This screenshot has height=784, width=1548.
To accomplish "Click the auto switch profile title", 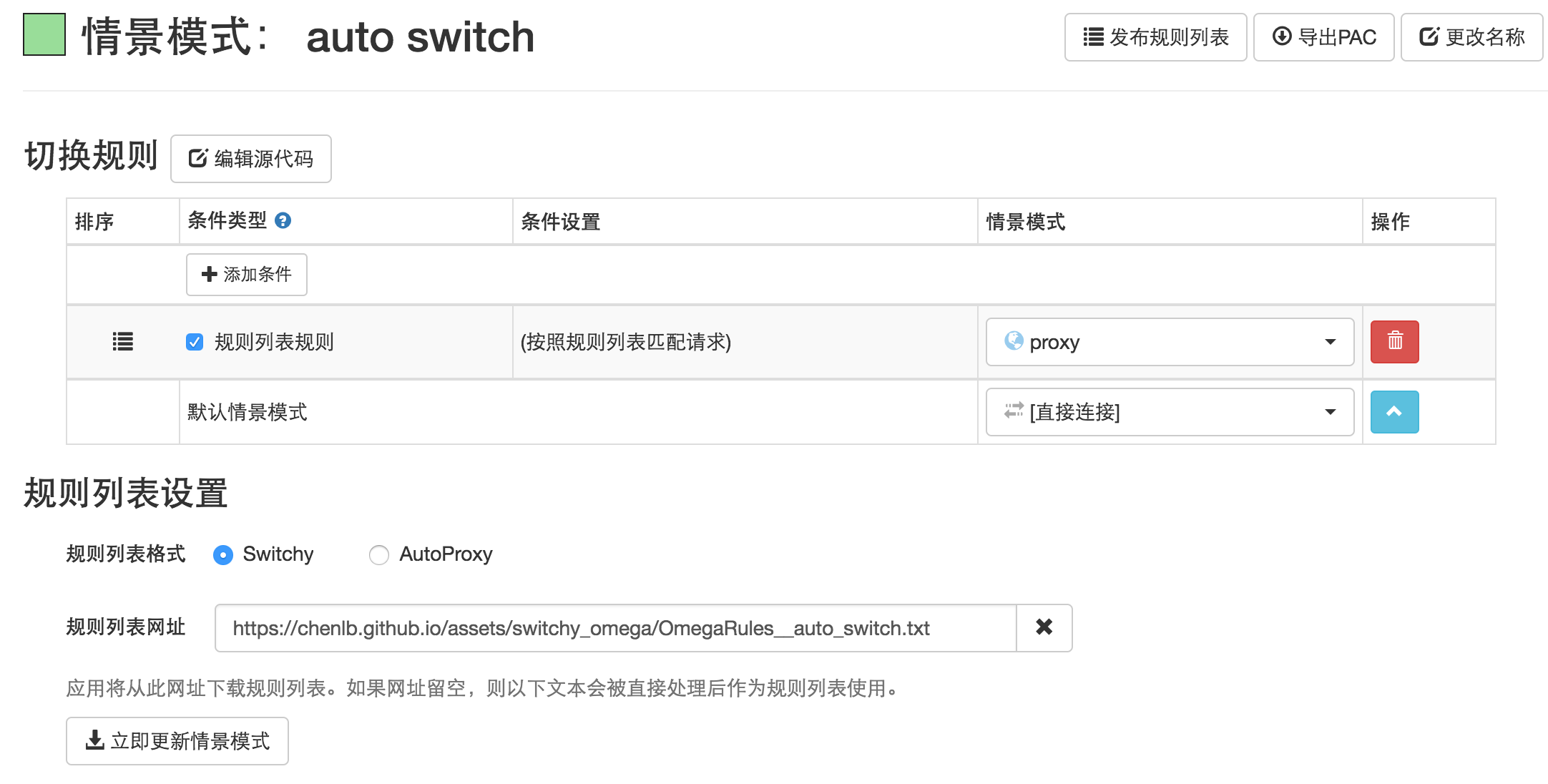I will click(421, 37).
